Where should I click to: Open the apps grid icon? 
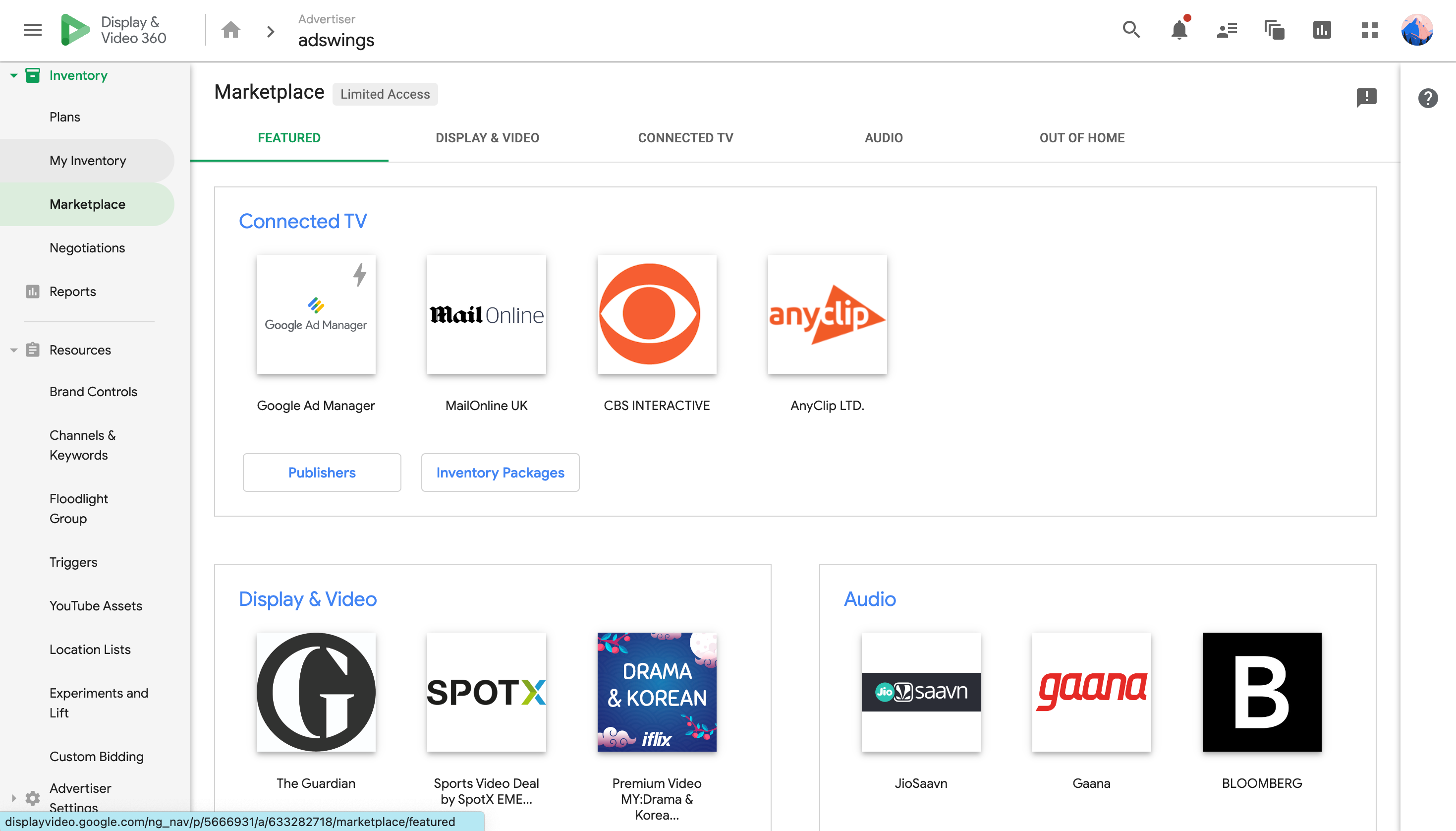click(x=1369, y=30)
